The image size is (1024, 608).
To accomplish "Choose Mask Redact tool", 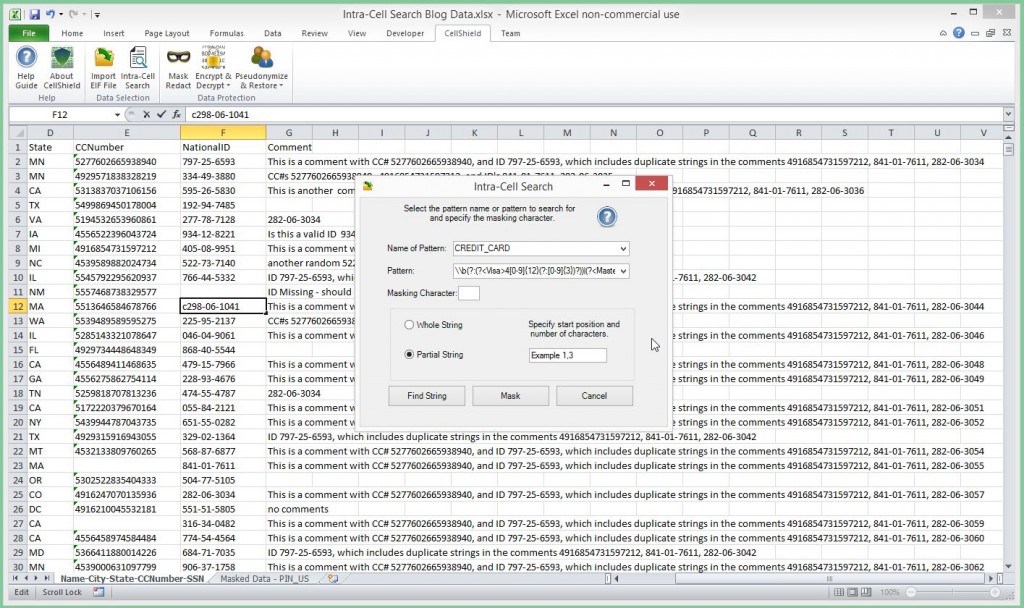I will [x=178, y=67].
